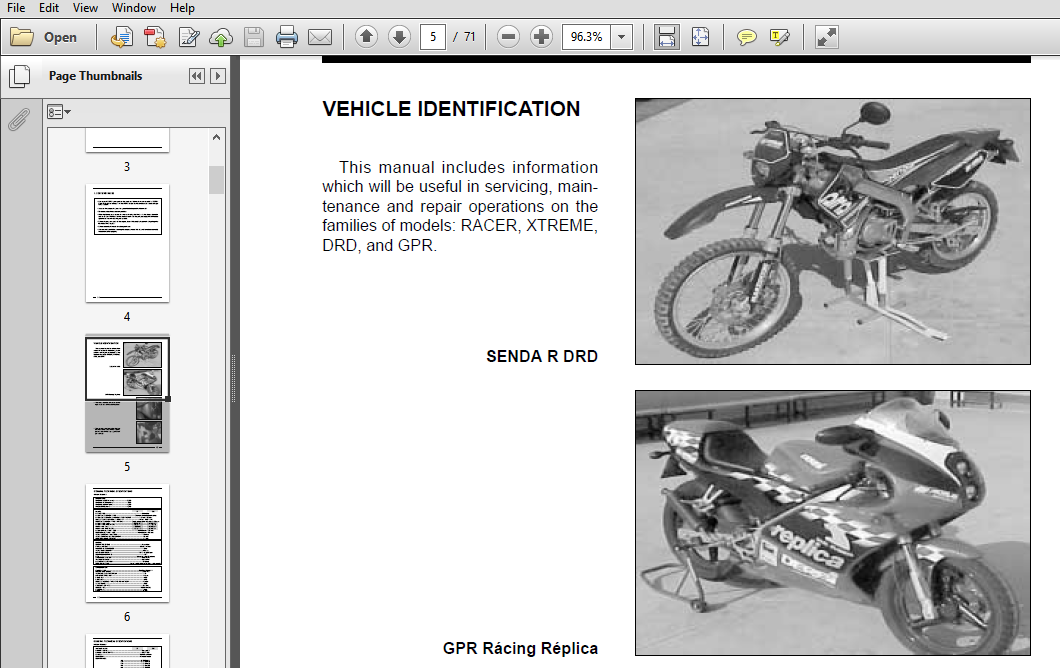Open the Edit menu
1060x668 pixels.
49,8
